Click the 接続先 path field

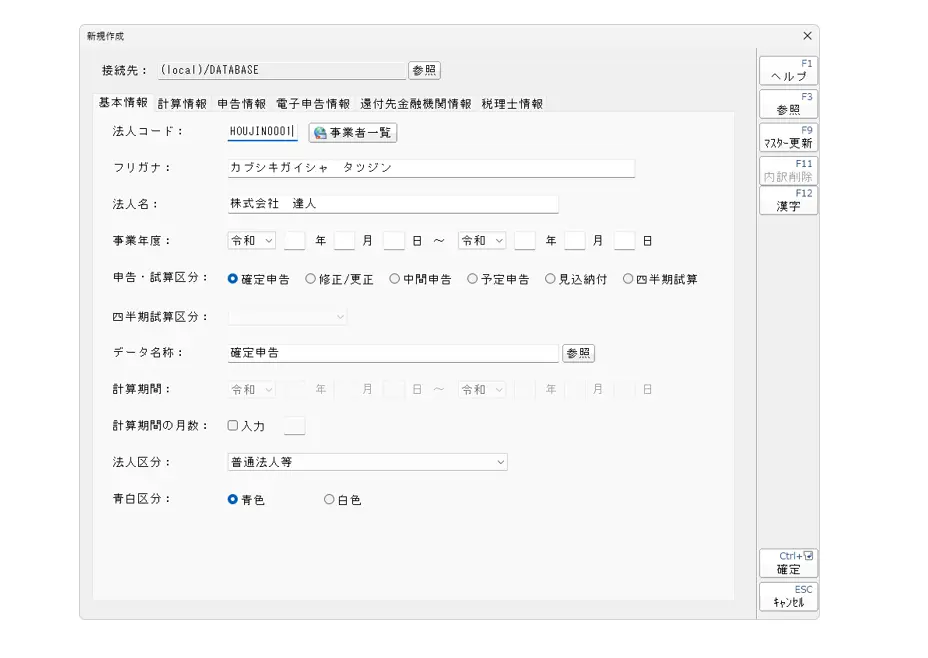(282, 70)
